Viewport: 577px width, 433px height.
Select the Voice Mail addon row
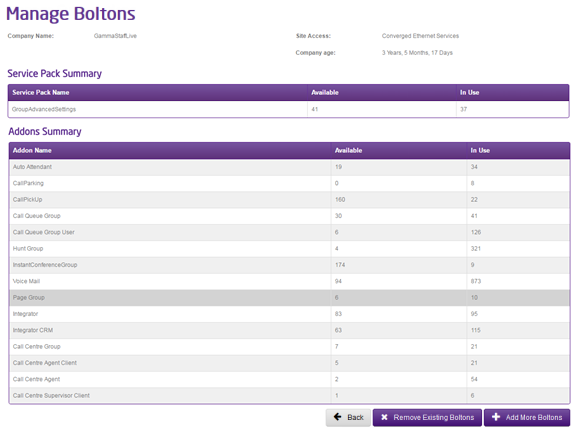290,281
